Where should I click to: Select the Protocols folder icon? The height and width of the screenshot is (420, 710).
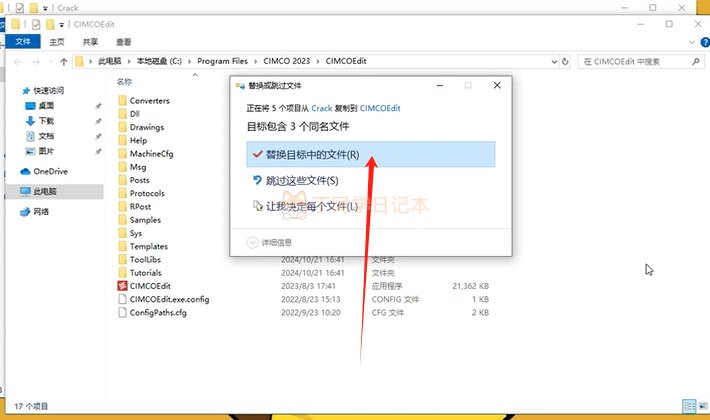tap(122, 193)
